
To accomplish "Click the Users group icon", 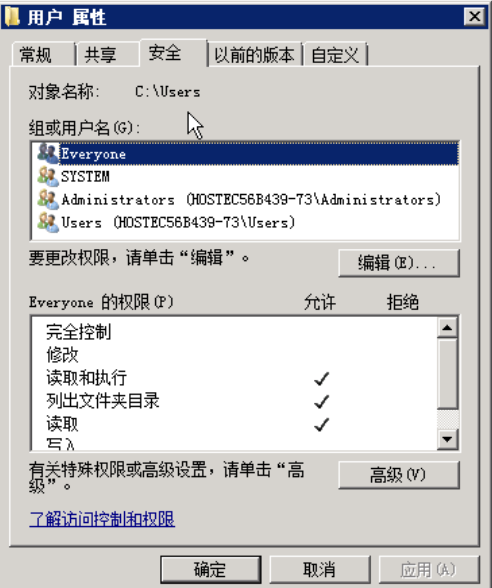I will point(48,222).
